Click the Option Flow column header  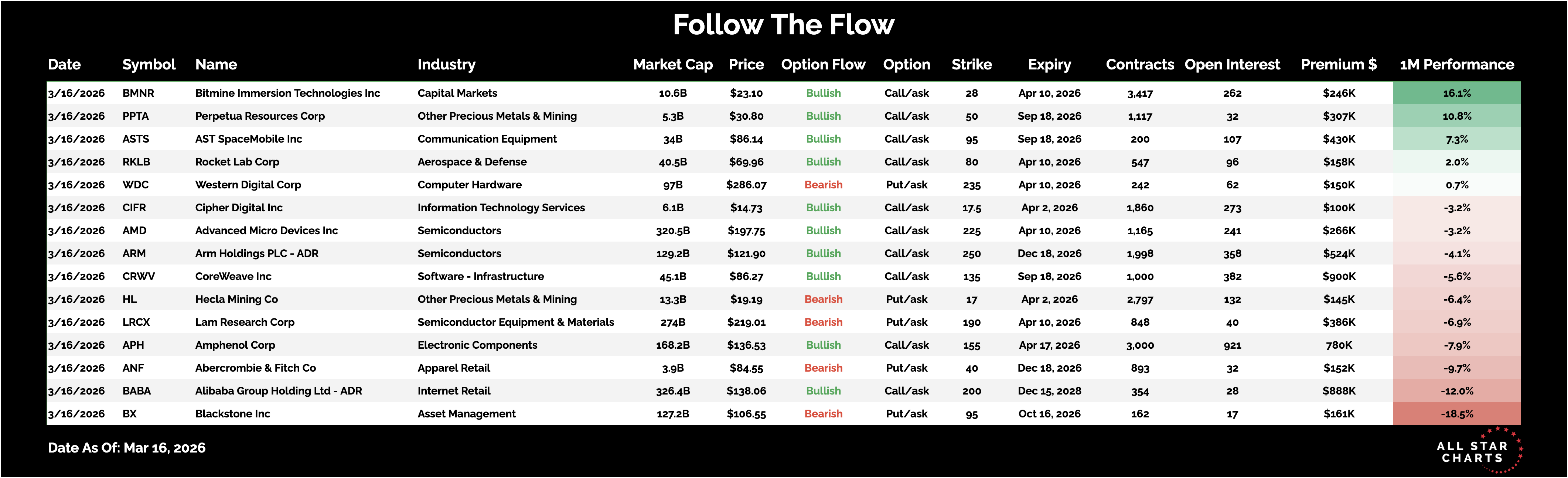[x=823, y=65]
